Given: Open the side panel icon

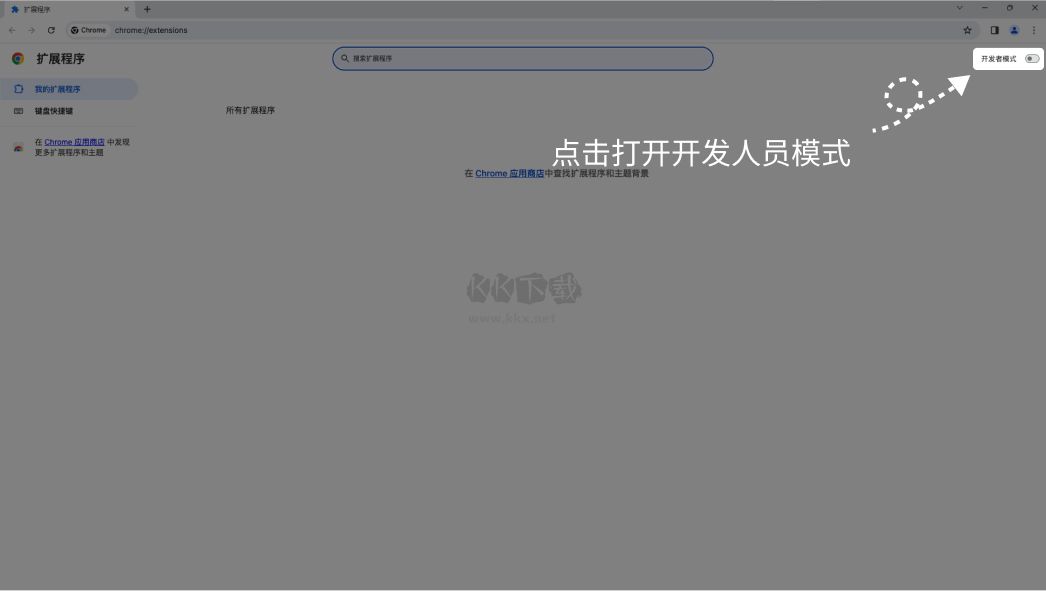Looking at the screenshot, I should pyautogui.click(x=994, y=30).
